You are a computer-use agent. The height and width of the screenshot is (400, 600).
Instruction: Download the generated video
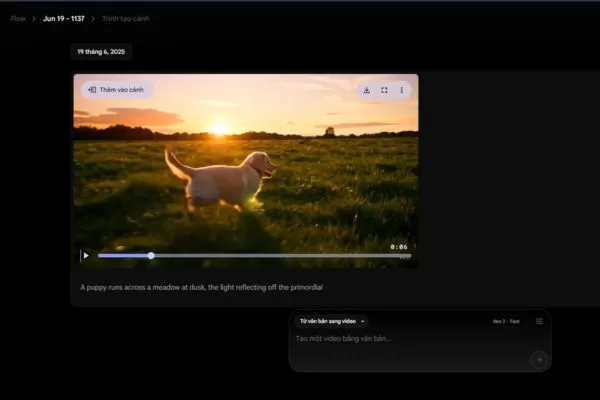[367, 90]
